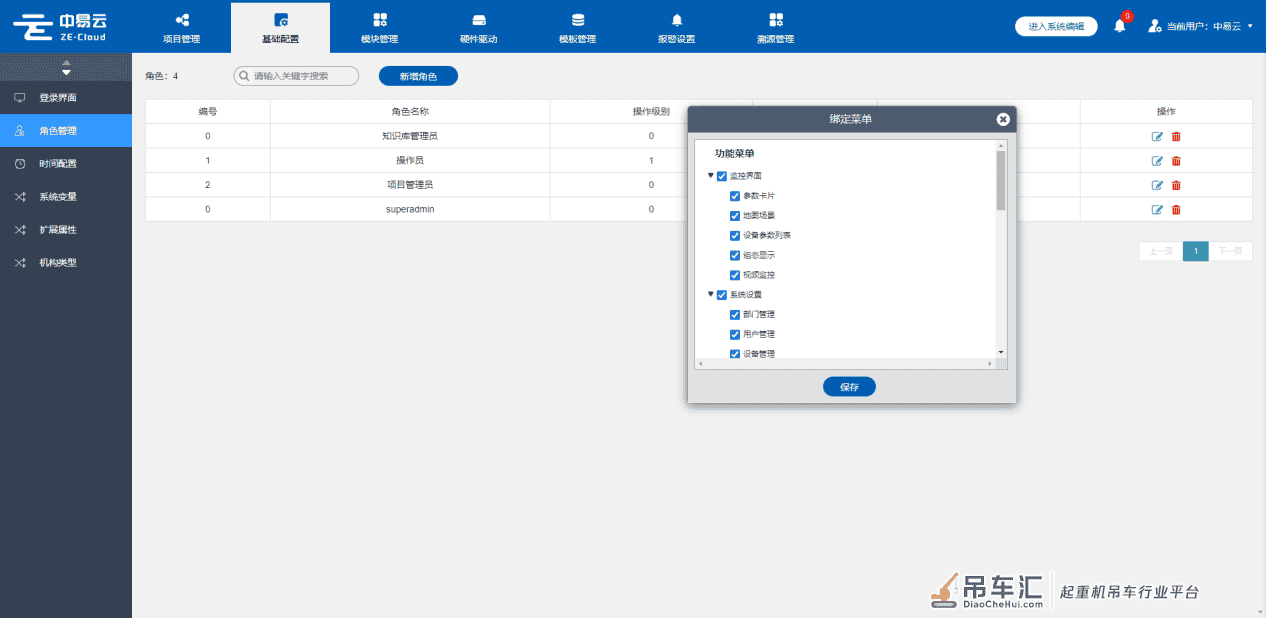Delete the 项目管理员 role
The width and height of the screenshot is (1266, 618).
pos(1176,185)
